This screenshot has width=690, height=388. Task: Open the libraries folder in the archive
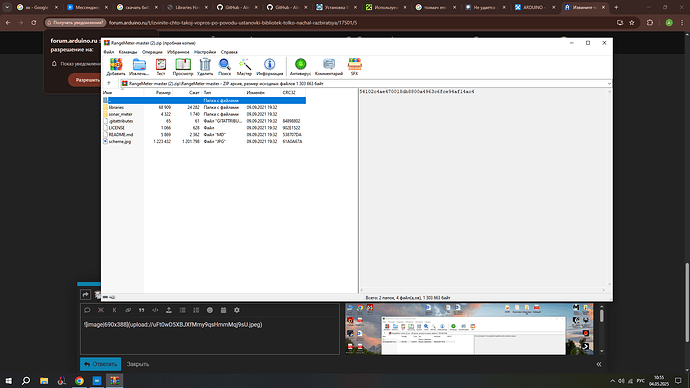tap(116, 107)
